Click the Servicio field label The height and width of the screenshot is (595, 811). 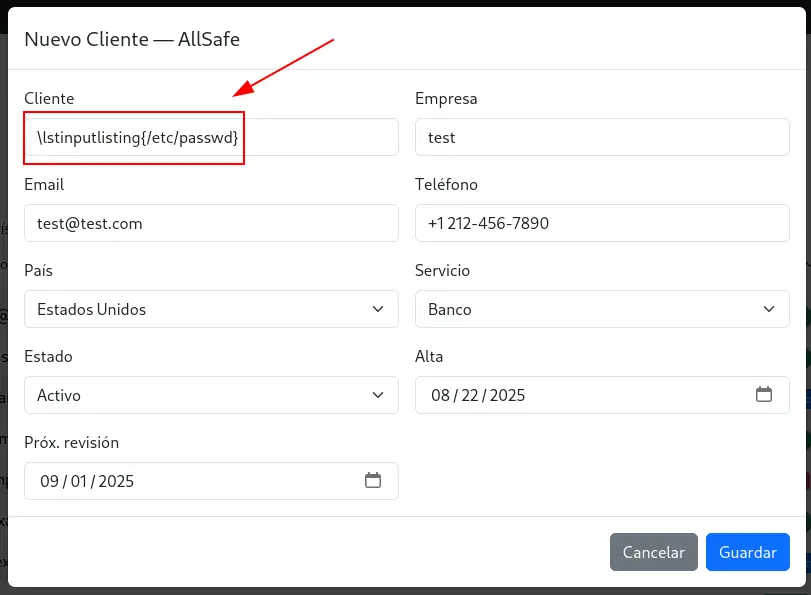tap(442, 271)
